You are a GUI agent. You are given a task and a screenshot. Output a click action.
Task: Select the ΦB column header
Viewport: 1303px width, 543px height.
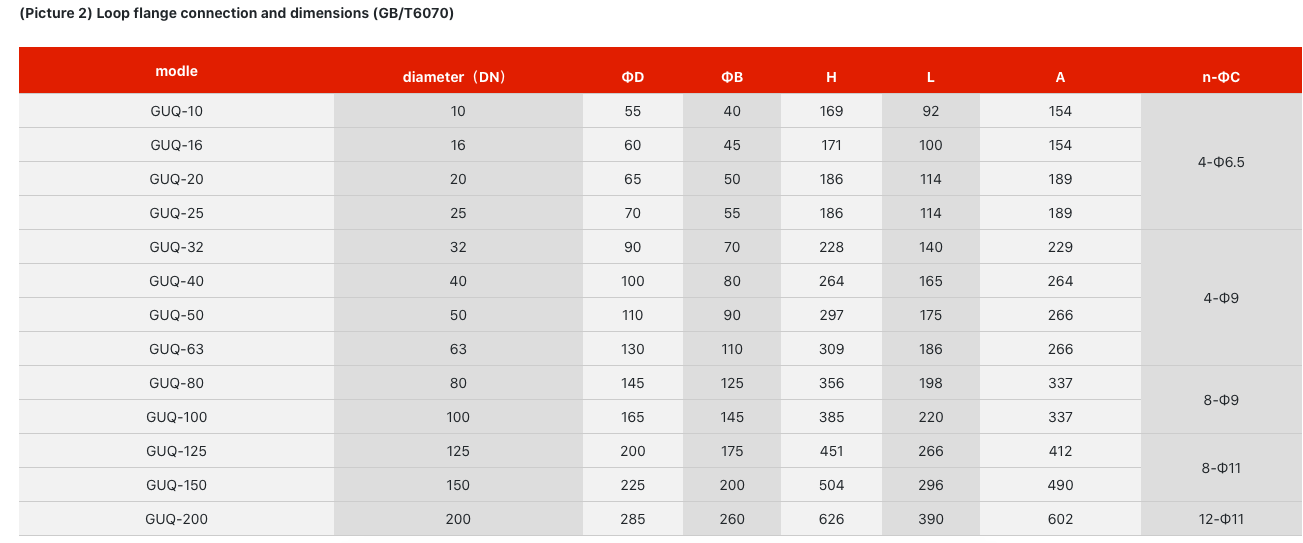pyautogui.click(x=732, y=77)
